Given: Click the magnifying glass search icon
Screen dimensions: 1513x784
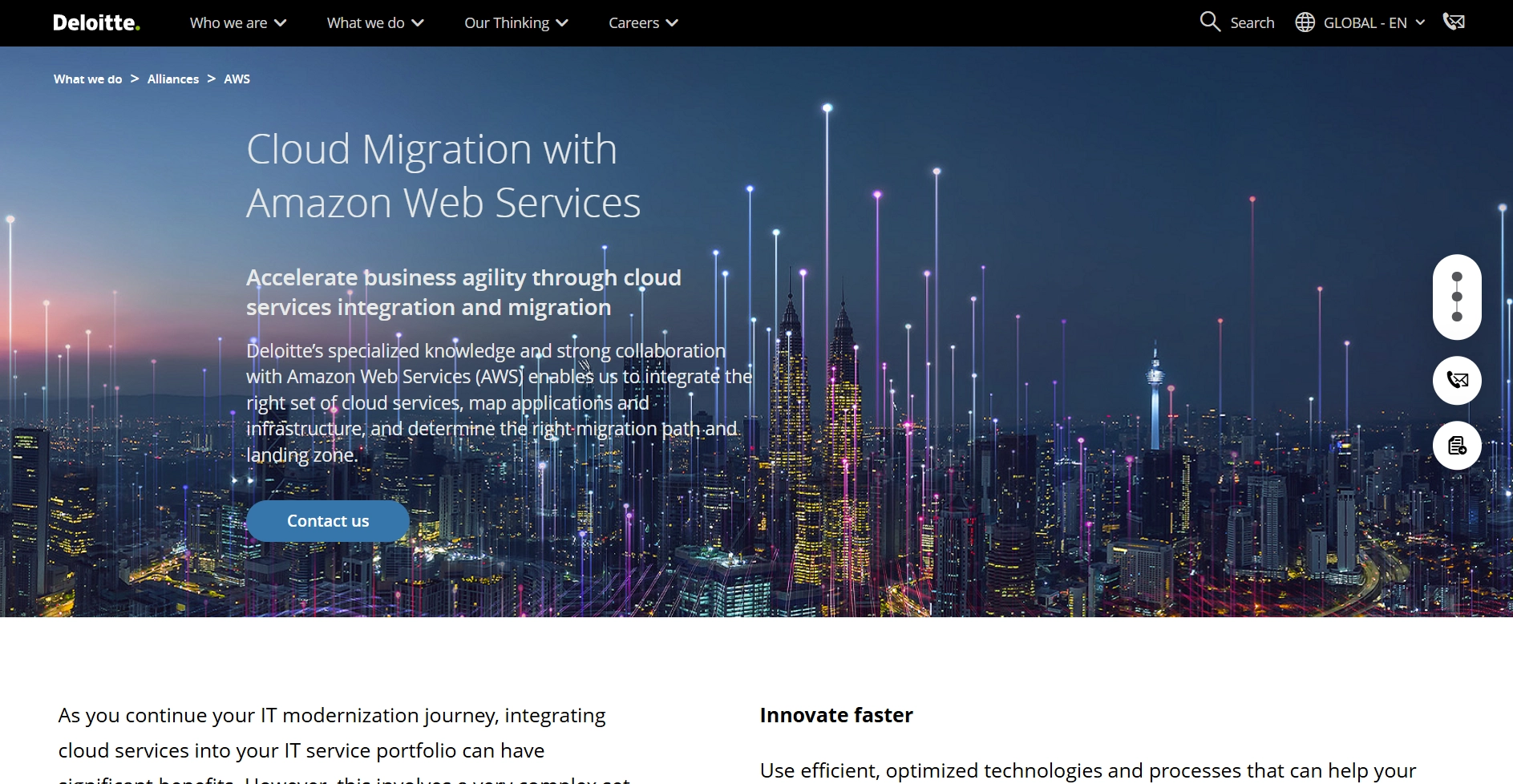Looking at the screenshot, I should [1210, 22].
